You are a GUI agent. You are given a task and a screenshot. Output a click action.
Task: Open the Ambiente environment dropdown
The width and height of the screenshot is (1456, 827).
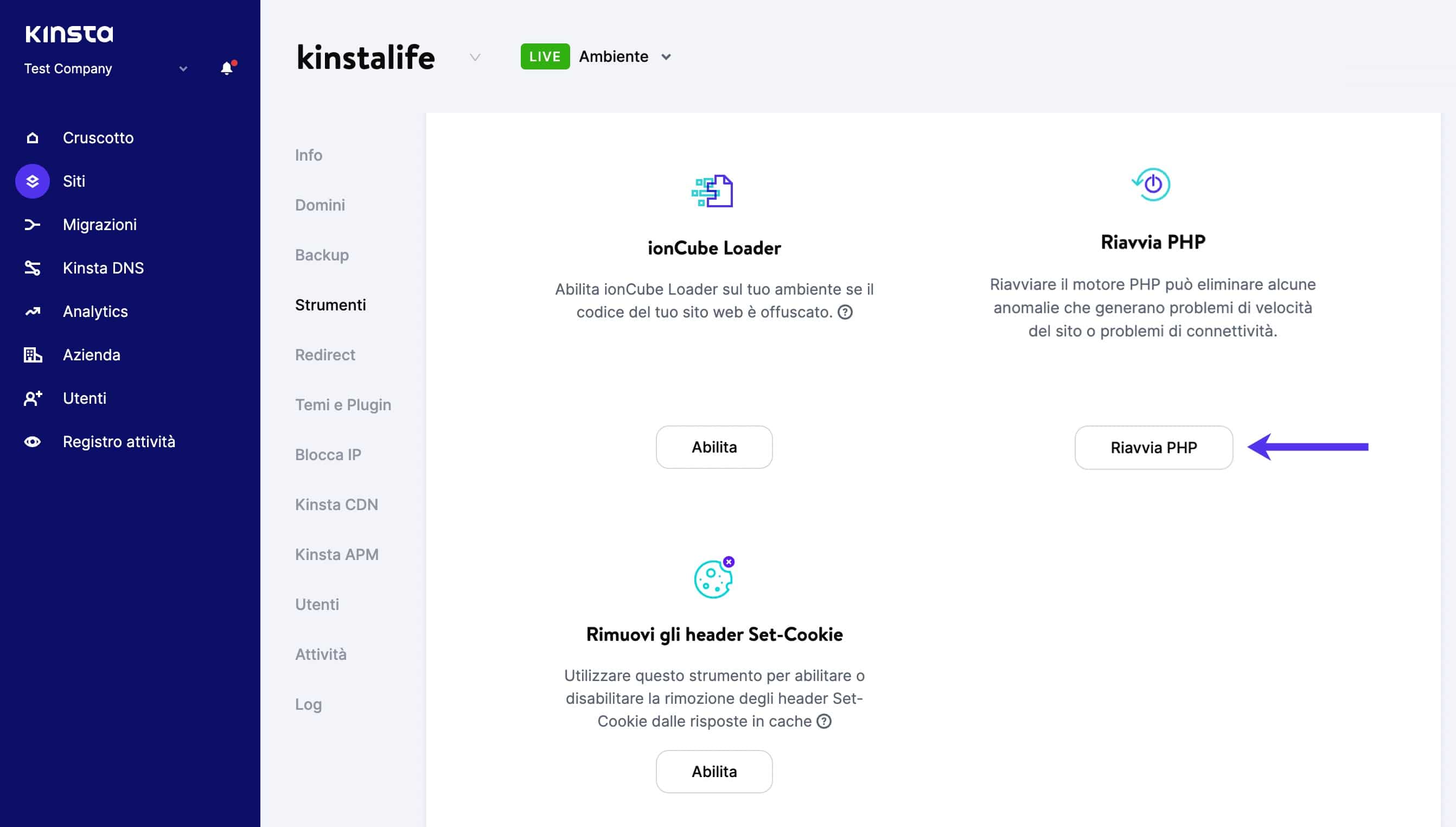pyautogui.click(x=666, y=57)
